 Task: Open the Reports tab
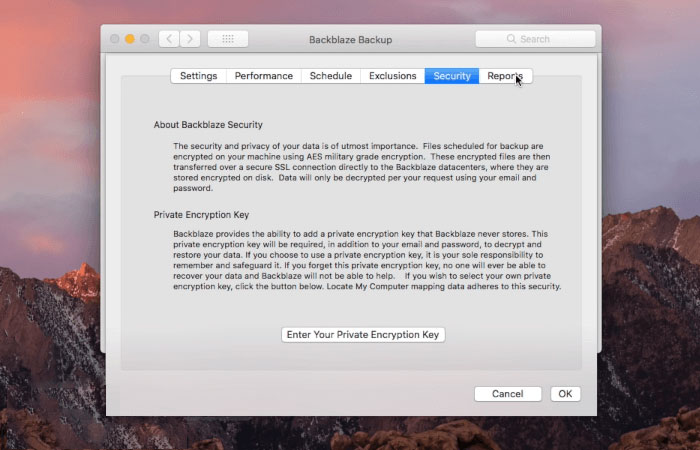(505, 76)
